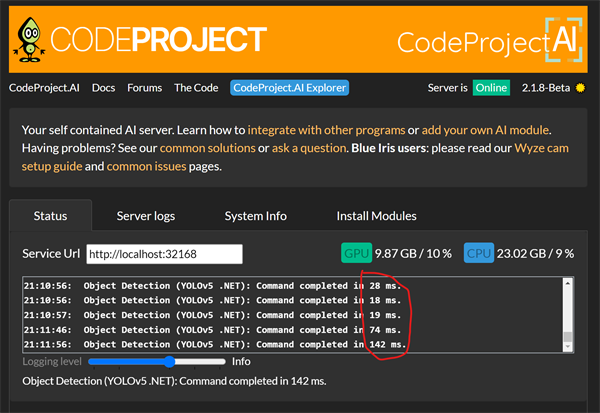
Task: Open the "ask a question" link
Action: click(x=309, y=148)
